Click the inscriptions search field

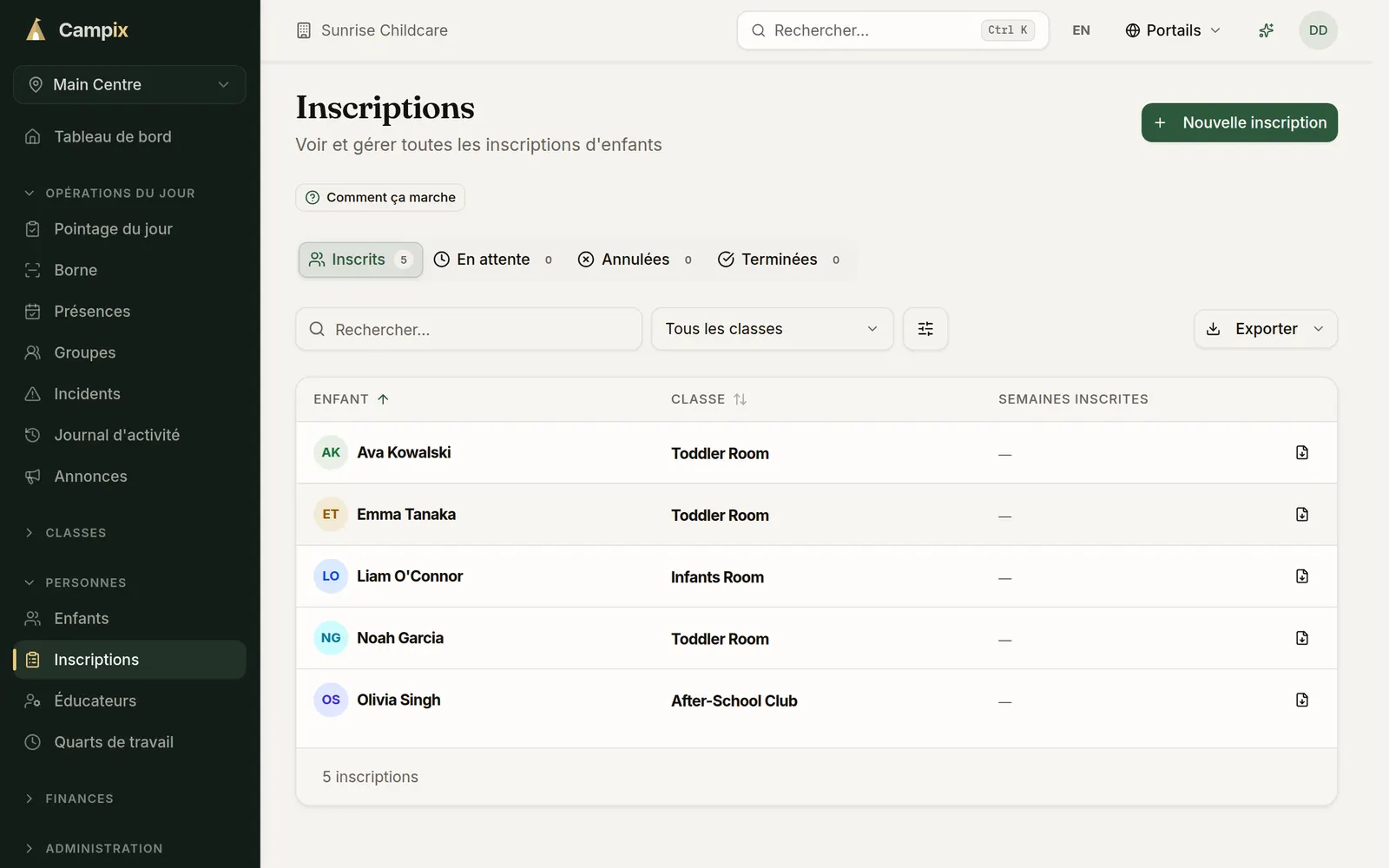[x=469, y=329]
